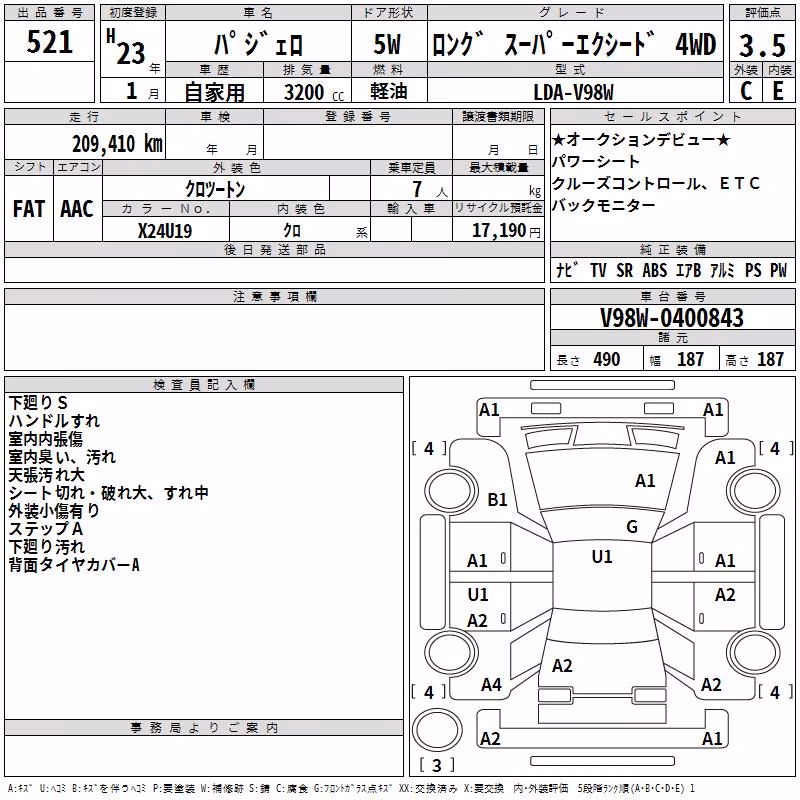
Task: Select fuel type 軽油
Action: [x=389, y=91]
